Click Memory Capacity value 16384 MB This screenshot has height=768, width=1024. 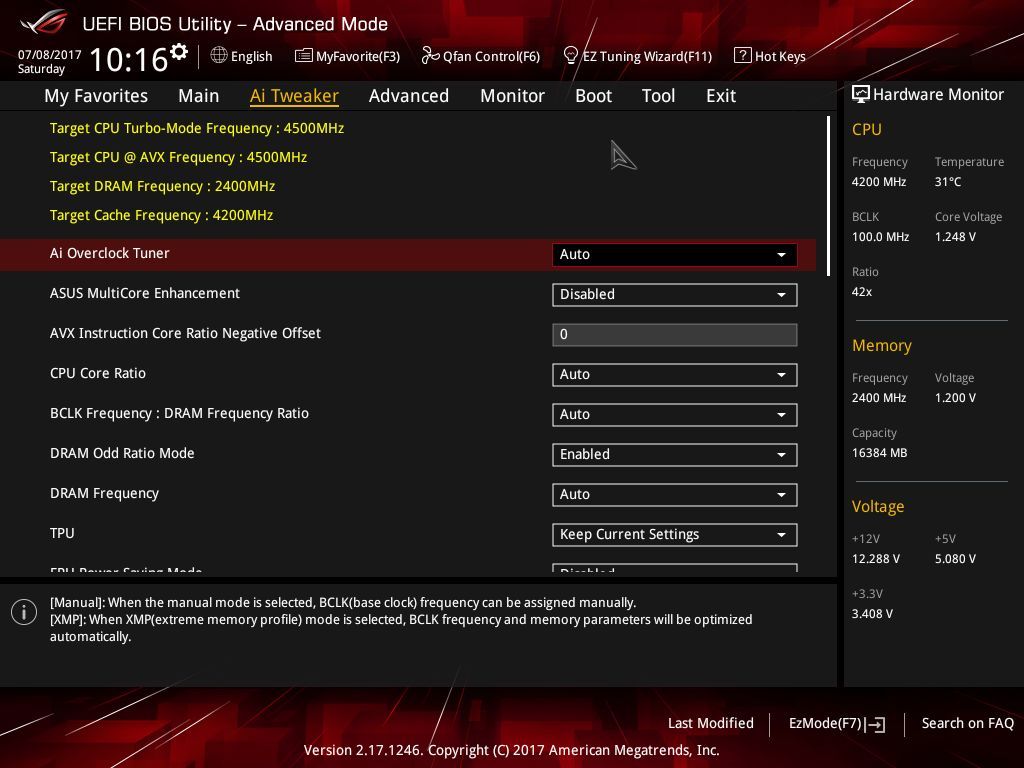coord(879,453)
